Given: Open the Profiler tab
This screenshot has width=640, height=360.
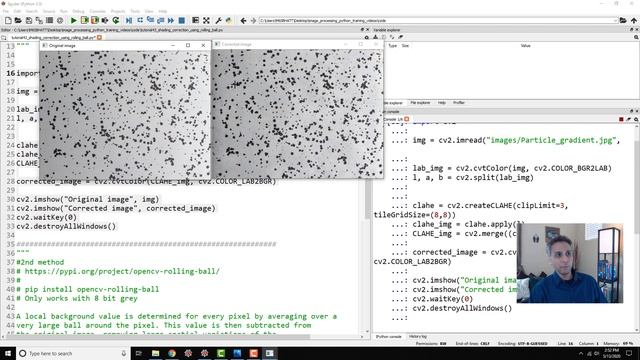Looking at the screenshot, I should point(459,103).
